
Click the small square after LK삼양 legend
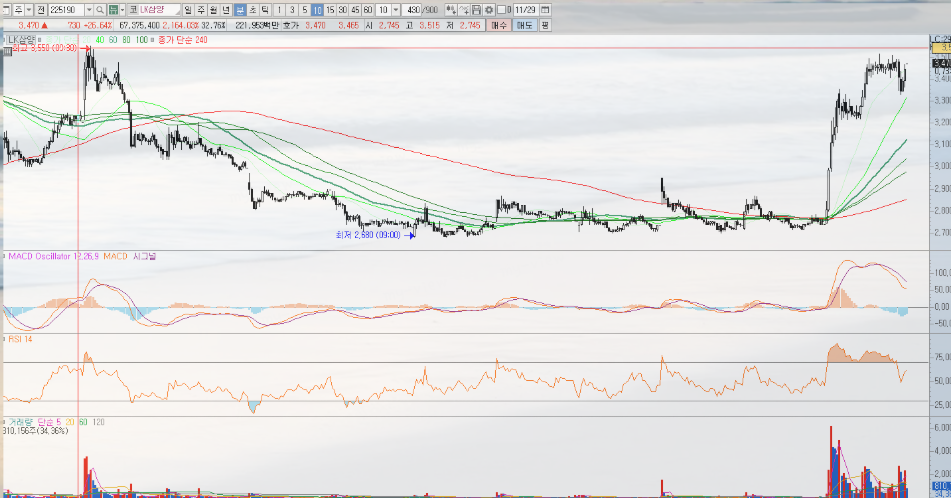[x=39, y=39]
